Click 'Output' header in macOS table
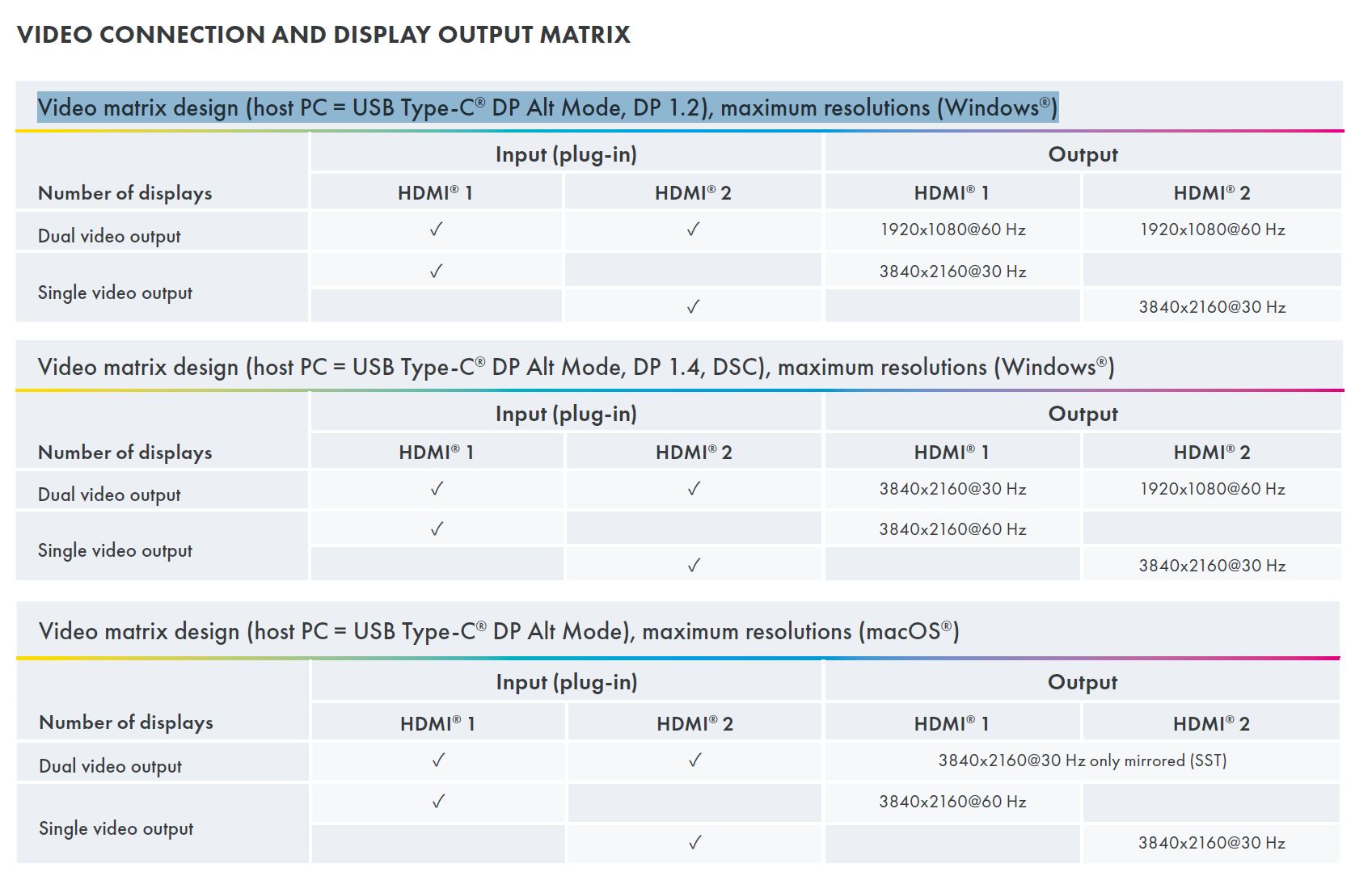1372x893 pixels. [x=1083, y=682]
